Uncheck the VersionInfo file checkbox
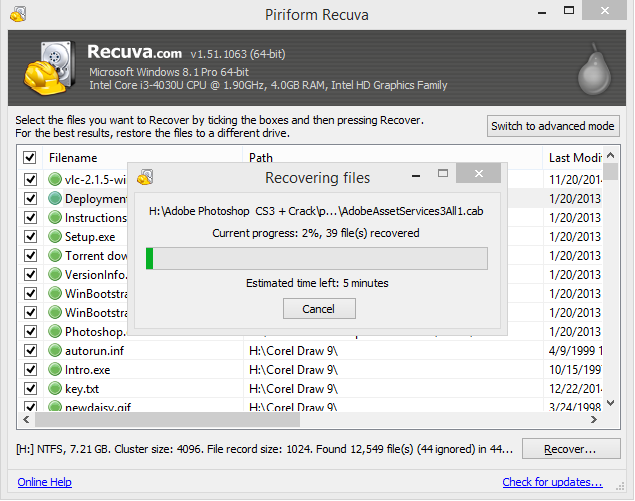 30,274
